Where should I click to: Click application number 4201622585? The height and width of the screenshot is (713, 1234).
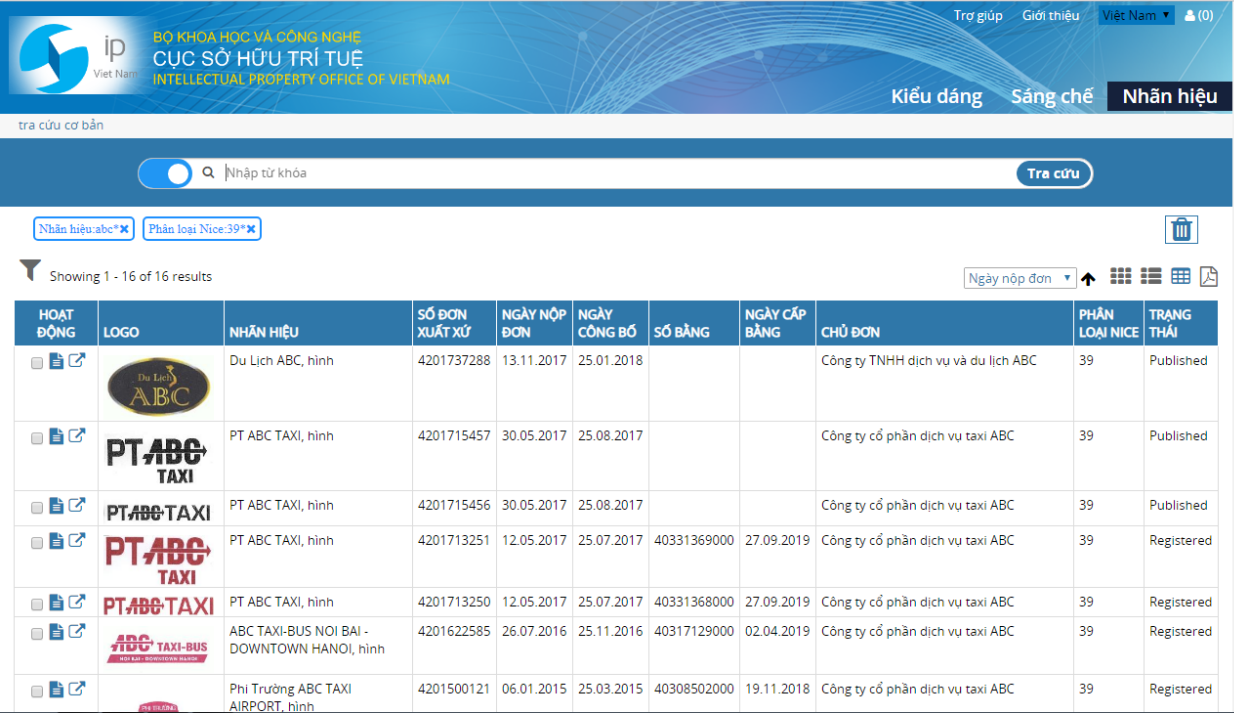point(454,631)
